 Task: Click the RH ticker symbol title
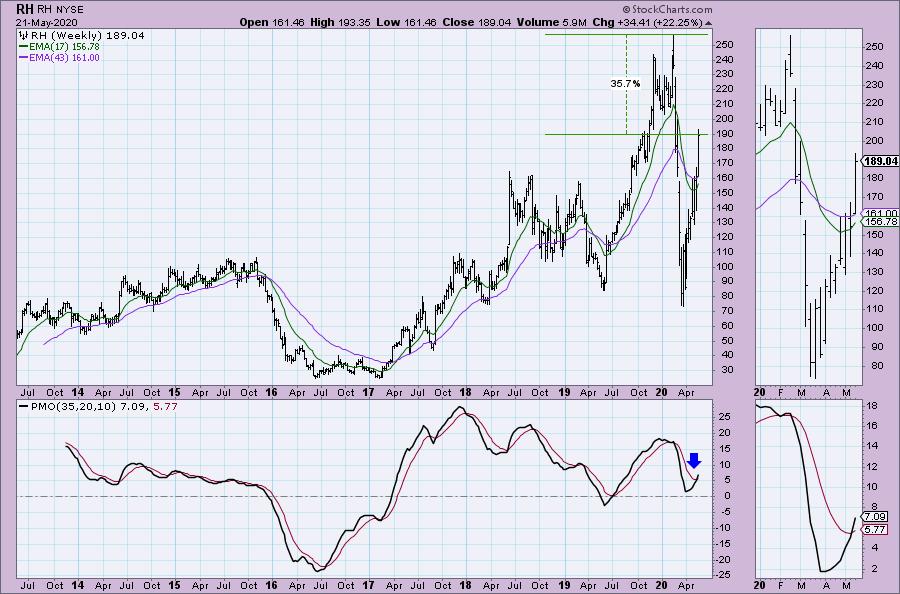point(24,9)
